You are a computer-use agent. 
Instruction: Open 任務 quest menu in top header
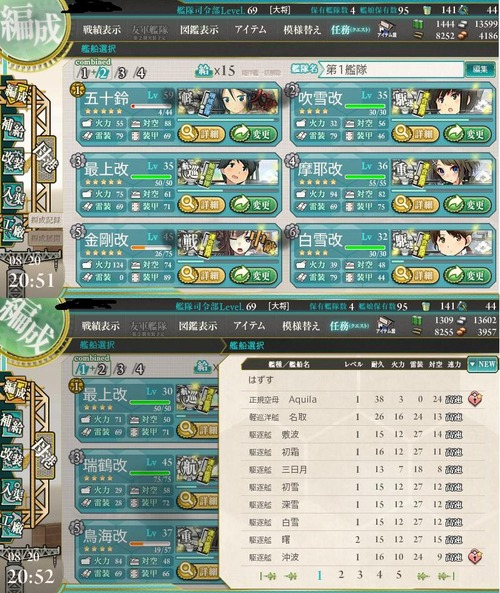[x=350, y=29]
